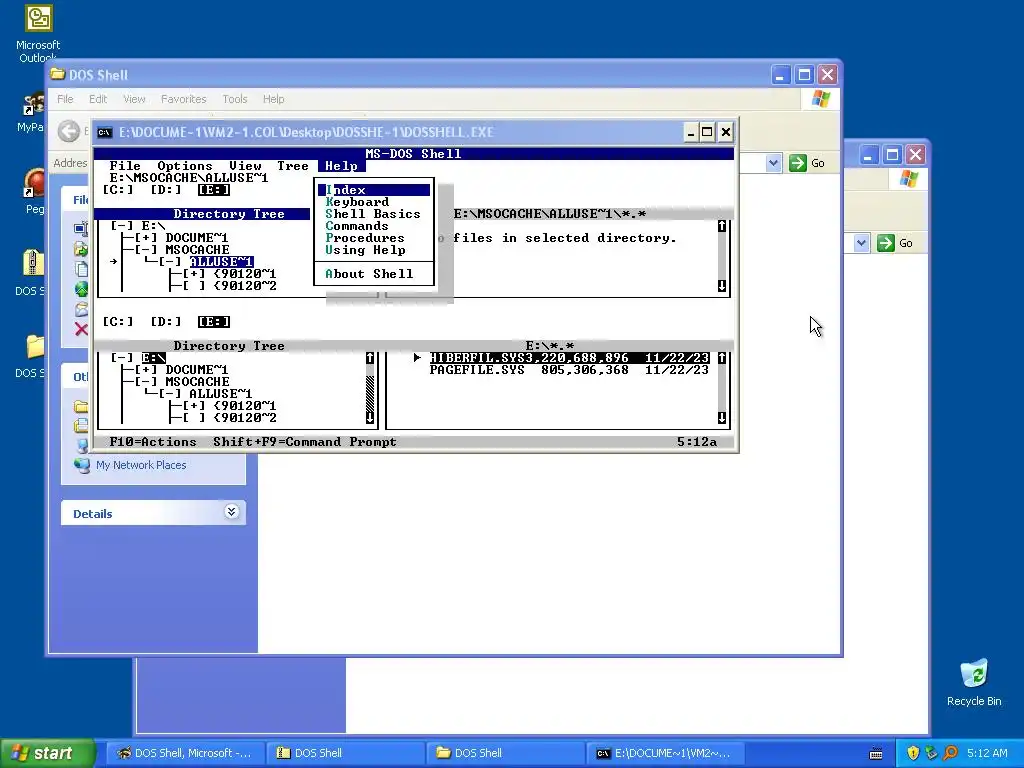Click scroll-down arrow of upper file list
1024x768 pixels.
[x=722, y=286]
